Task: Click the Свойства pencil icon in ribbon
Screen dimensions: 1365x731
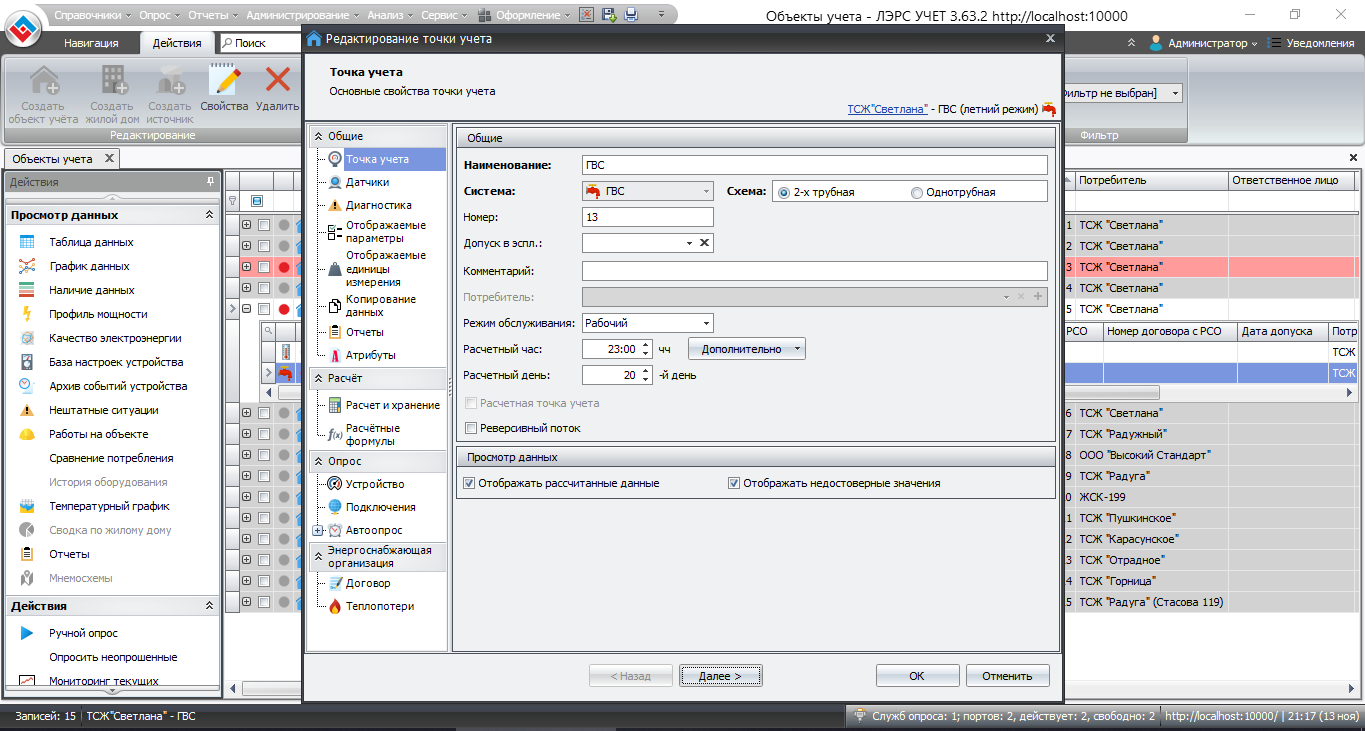Action: pos(224,82)
